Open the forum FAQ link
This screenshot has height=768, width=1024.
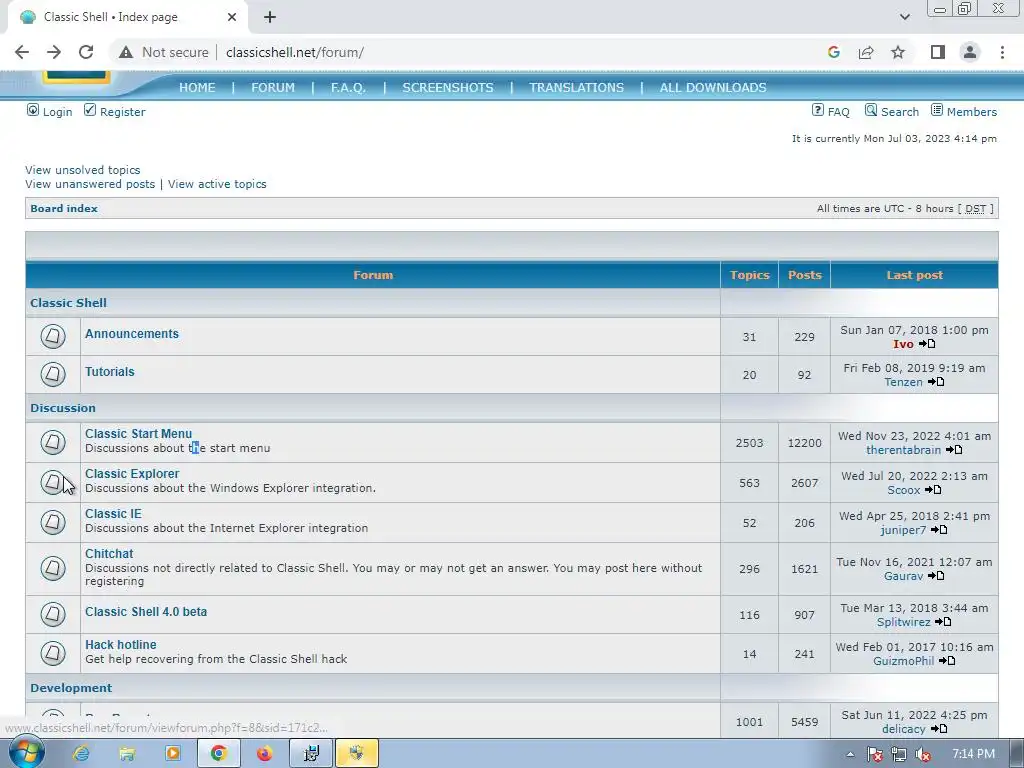pos(839,112)
